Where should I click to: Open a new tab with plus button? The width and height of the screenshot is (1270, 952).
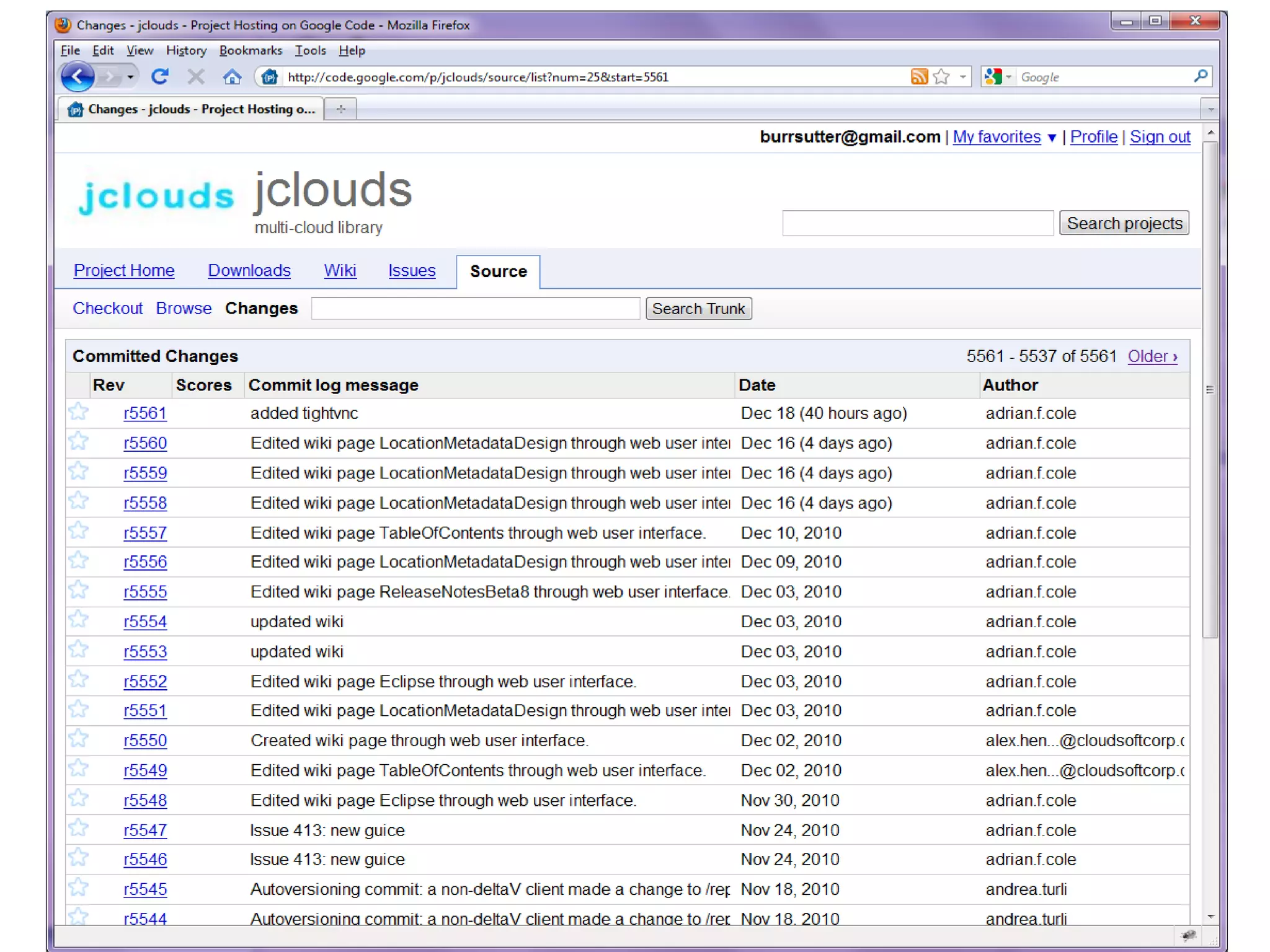[x=340, y=109]
